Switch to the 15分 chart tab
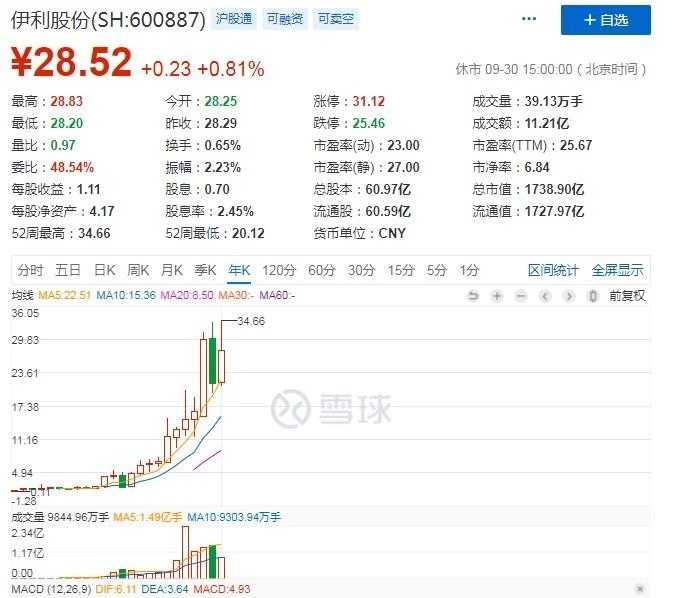This screenshot has width=678, height=598. pos(401,271)
